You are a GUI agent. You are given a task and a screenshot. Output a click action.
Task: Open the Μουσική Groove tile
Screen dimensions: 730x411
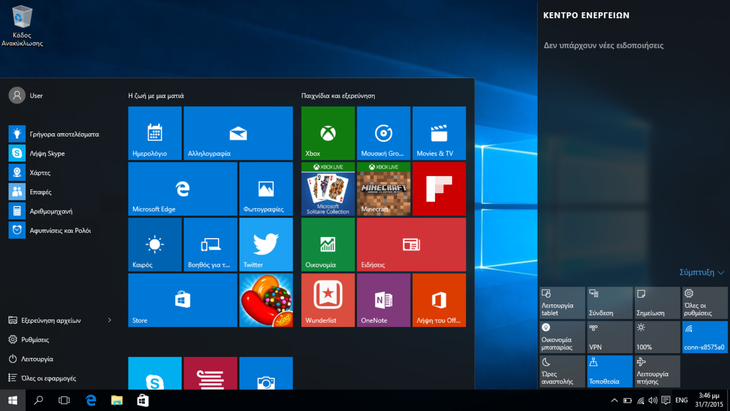[384, 133]
